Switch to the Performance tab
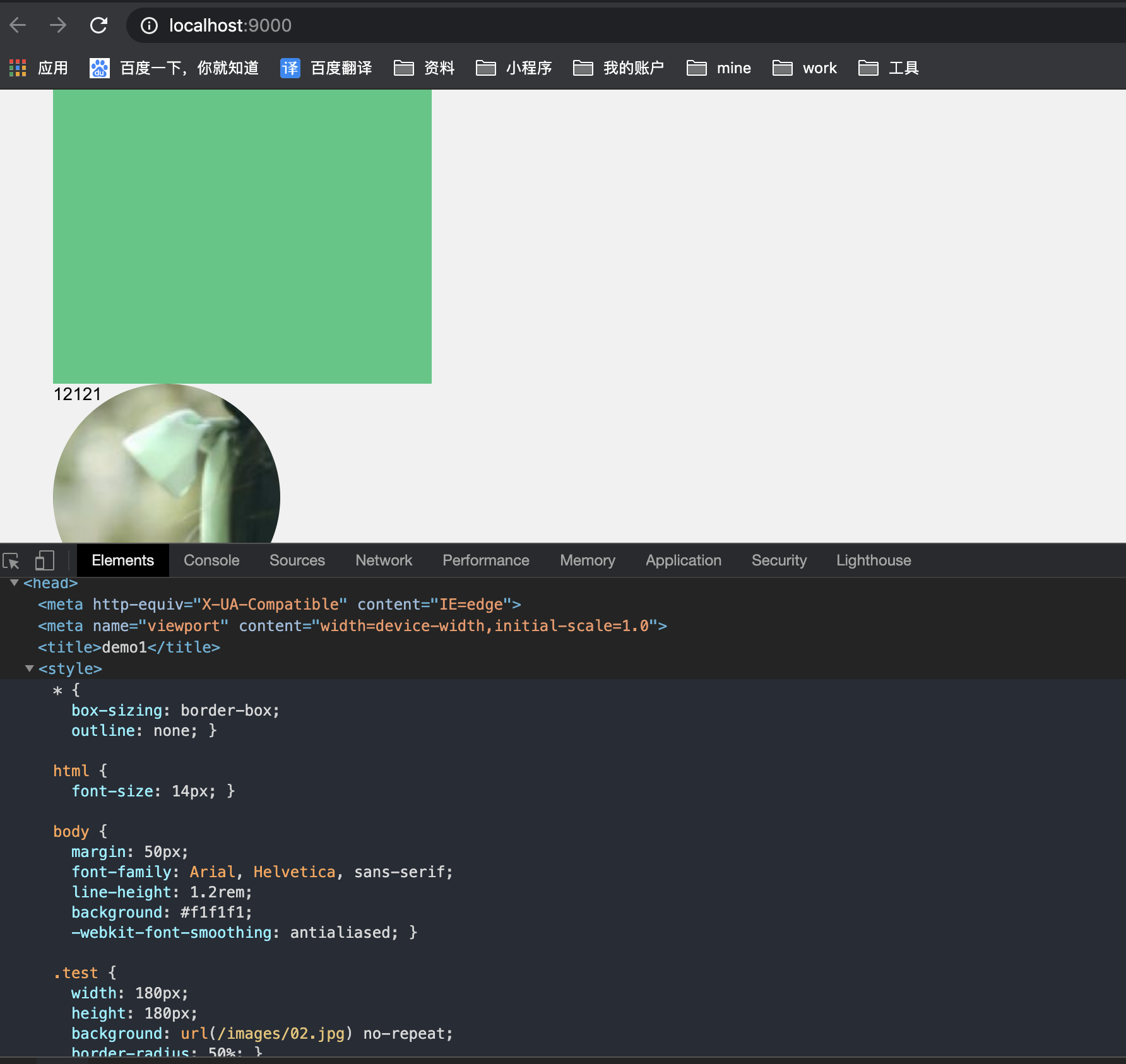 point(486,560)
